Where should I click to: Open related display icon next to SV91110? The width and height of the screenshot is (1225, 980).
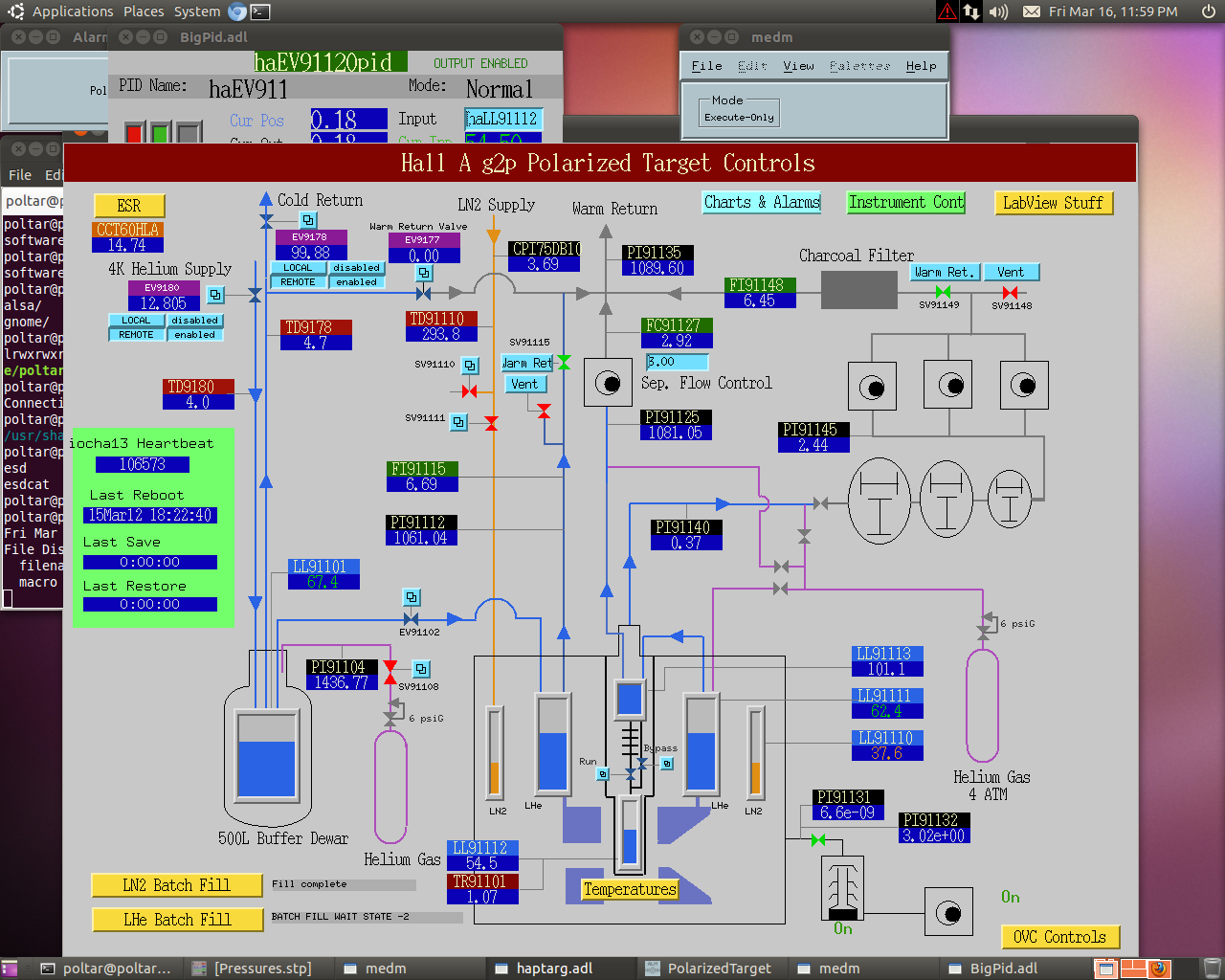[470, 365]
